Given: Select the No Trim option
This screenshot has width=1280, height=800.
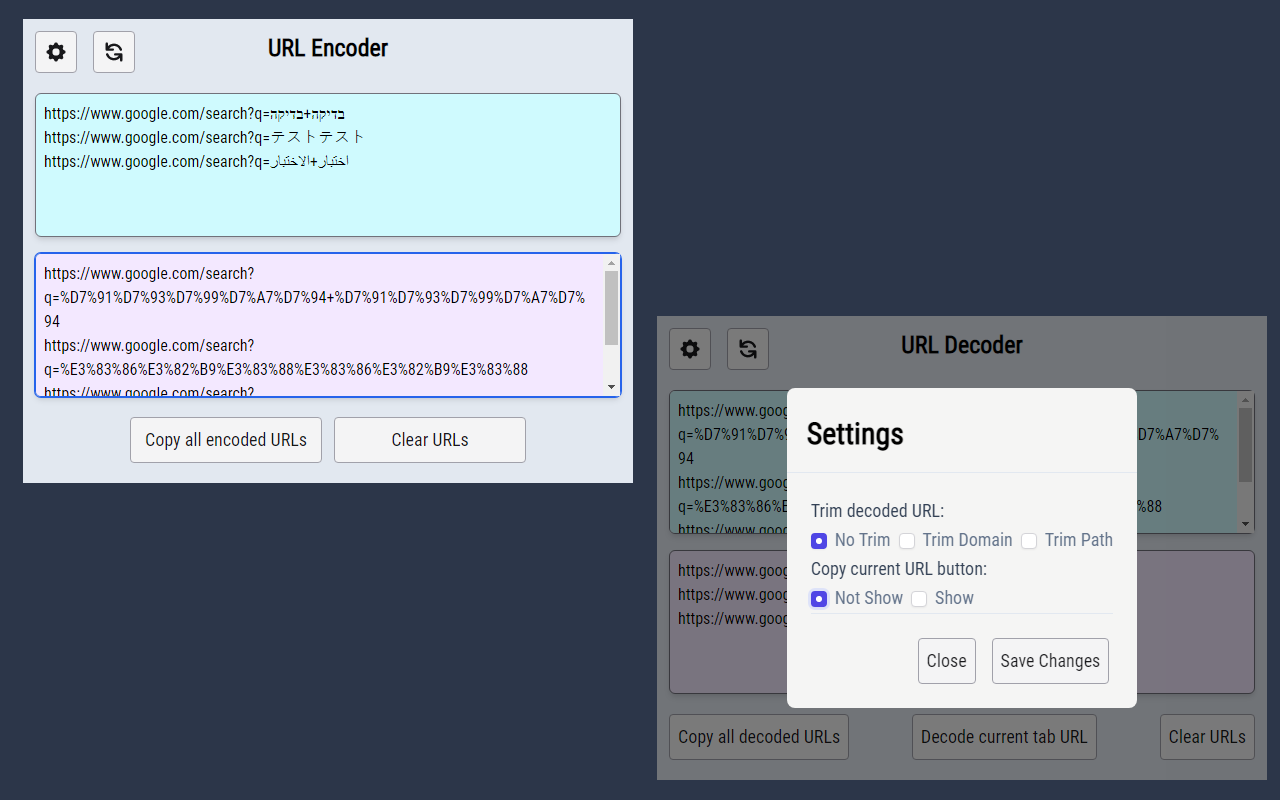Looking at the screenshot, I should click(819, 541).
